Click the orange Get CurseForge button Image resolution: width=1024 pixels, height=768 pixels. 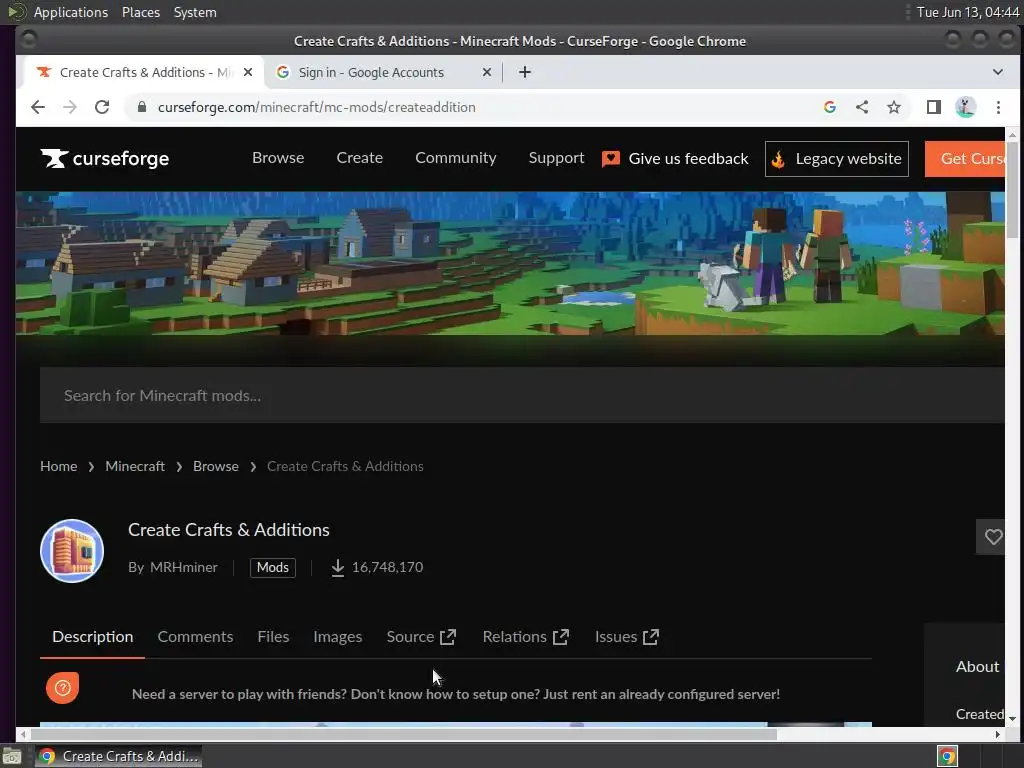click(965, 159)
